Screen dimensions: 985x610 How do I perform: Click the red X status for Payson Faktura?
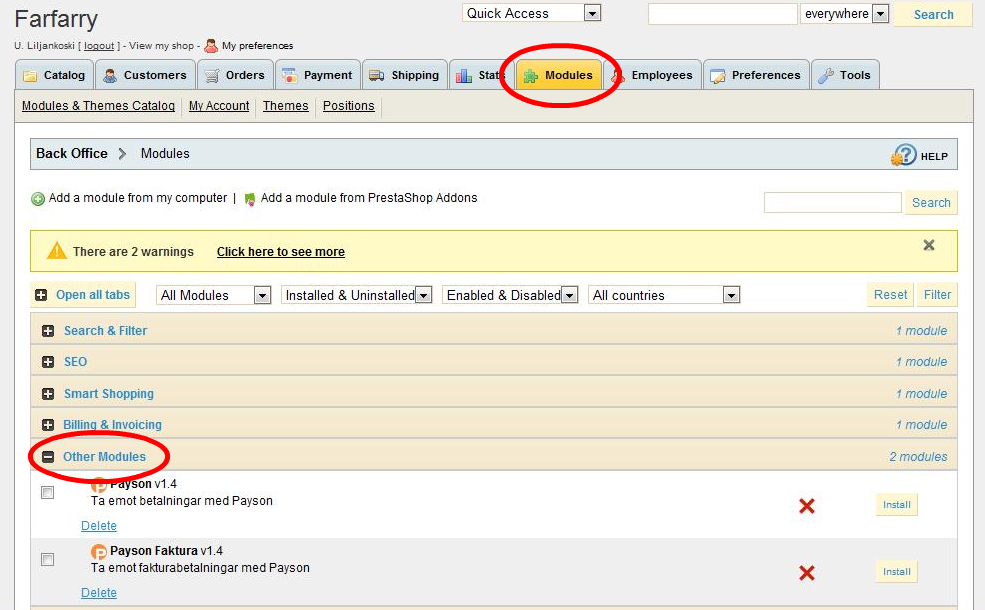click(x=807, y=573)
